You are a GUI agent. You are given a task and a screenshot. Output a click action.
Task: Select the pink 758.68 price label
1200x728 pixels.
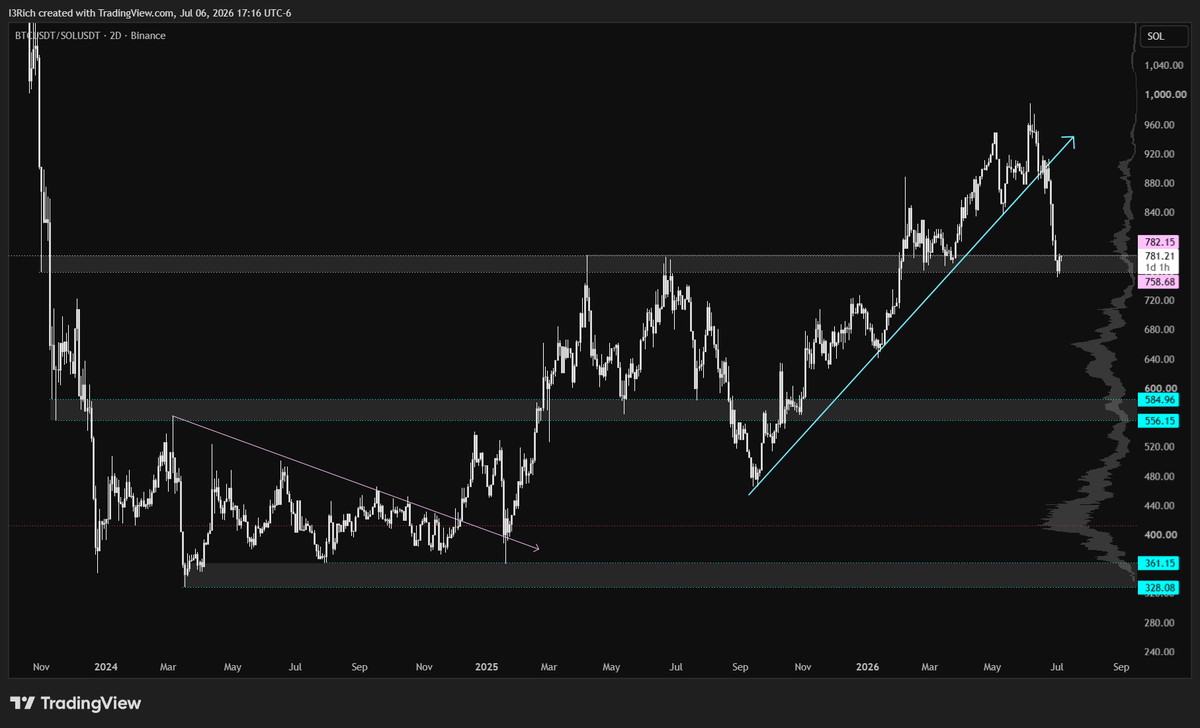(x=1158, y=283)
